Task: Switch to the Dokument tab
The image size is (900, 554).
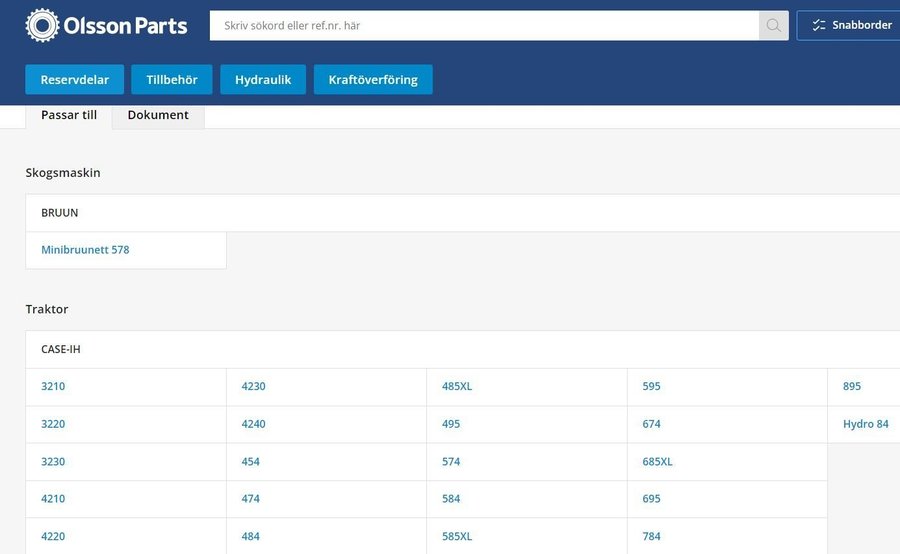Action: click(158, 115)
